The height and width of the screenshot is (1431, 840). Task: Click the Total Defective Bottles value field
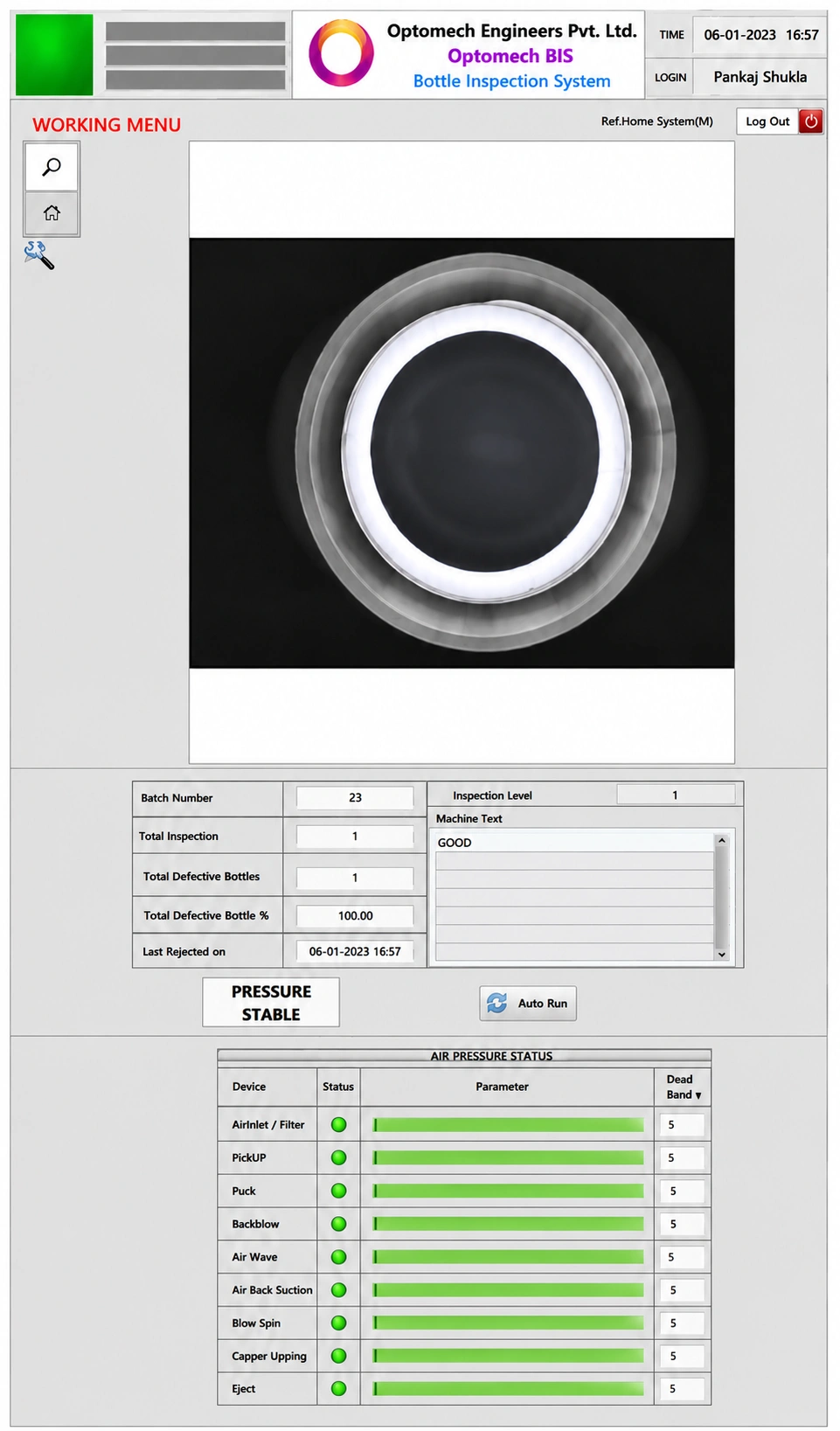(355, 878)
